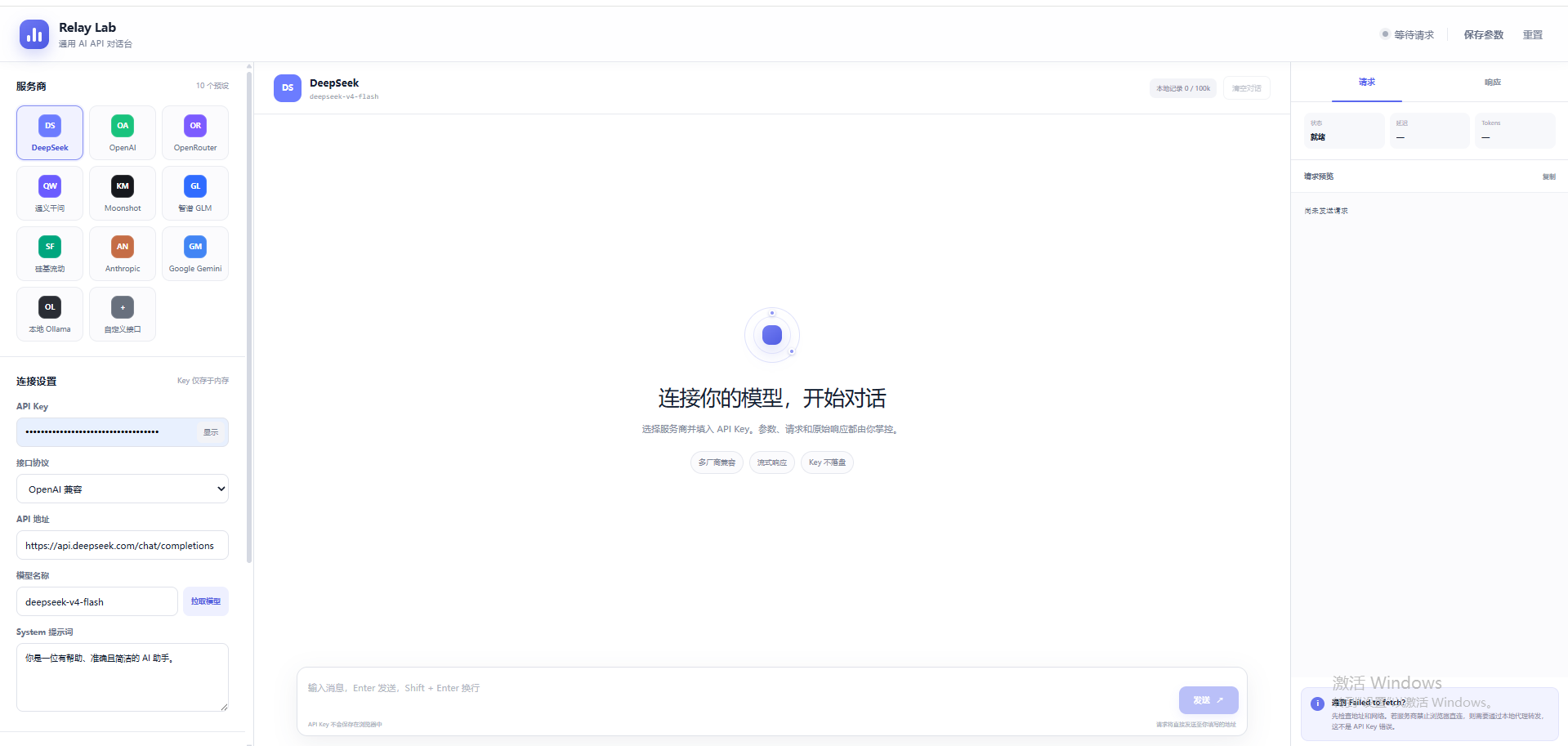
Task: Open the 接口协议 protocol dropdown
Action: click(123, 489)
